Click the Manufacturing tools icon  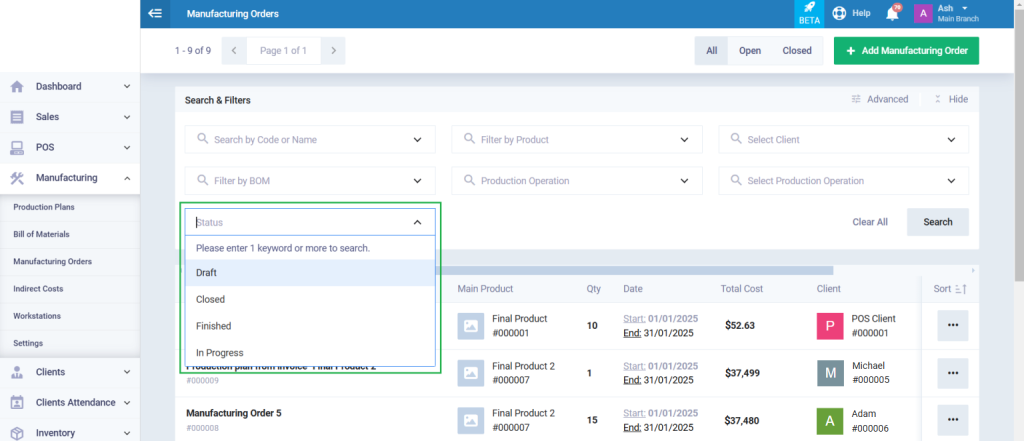(17, 178)
